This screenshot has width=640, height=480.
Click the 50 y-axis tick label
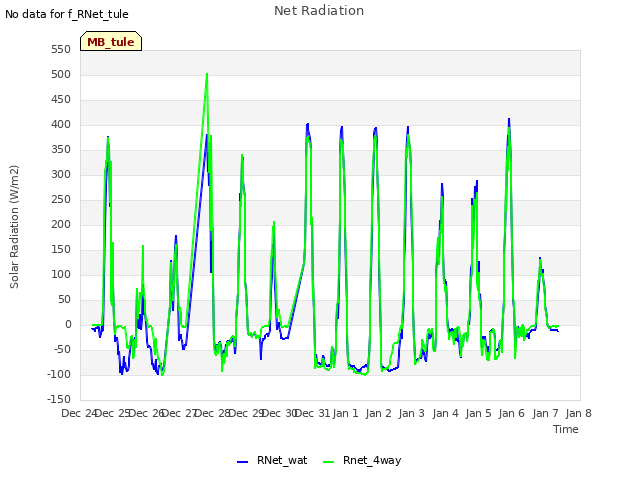click(x=64, y=299)
